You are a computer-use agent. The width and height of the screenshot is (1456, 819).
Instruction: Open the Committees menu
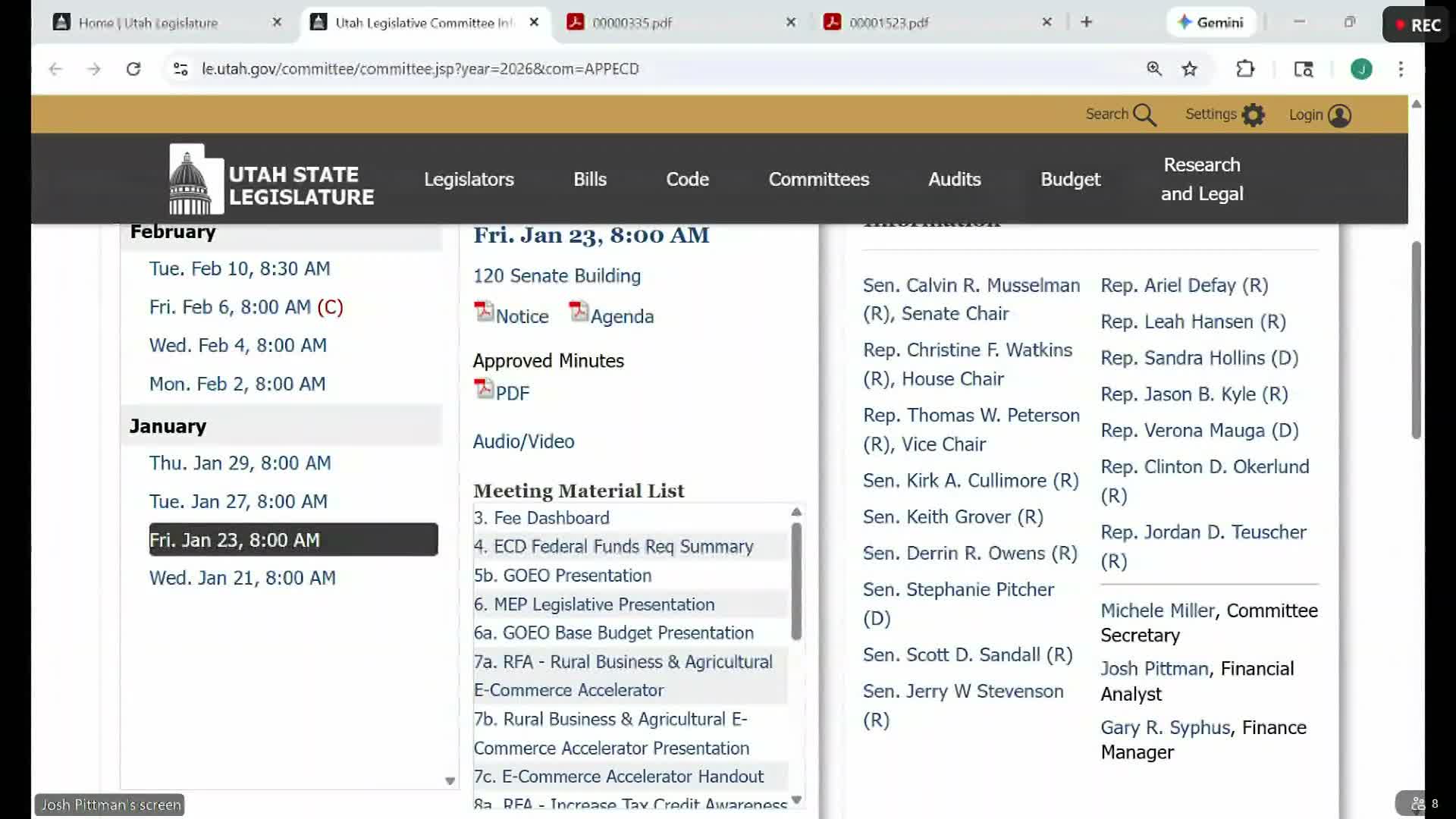coord(818,180)
